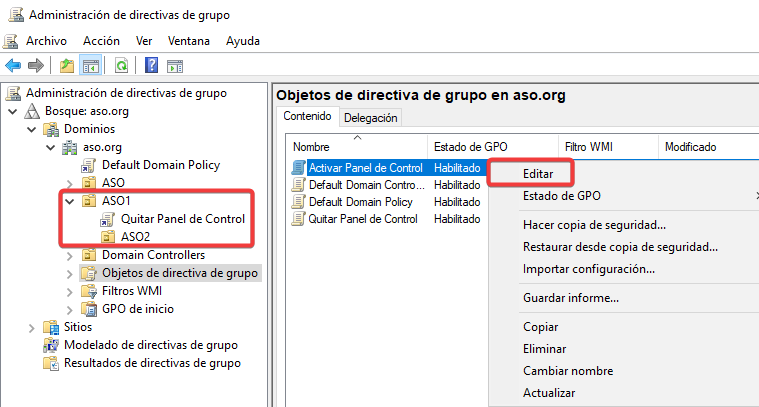This screenshot has height=407, width=759.
Task: Sort by the Nombre column header
Action: (311, 147)
